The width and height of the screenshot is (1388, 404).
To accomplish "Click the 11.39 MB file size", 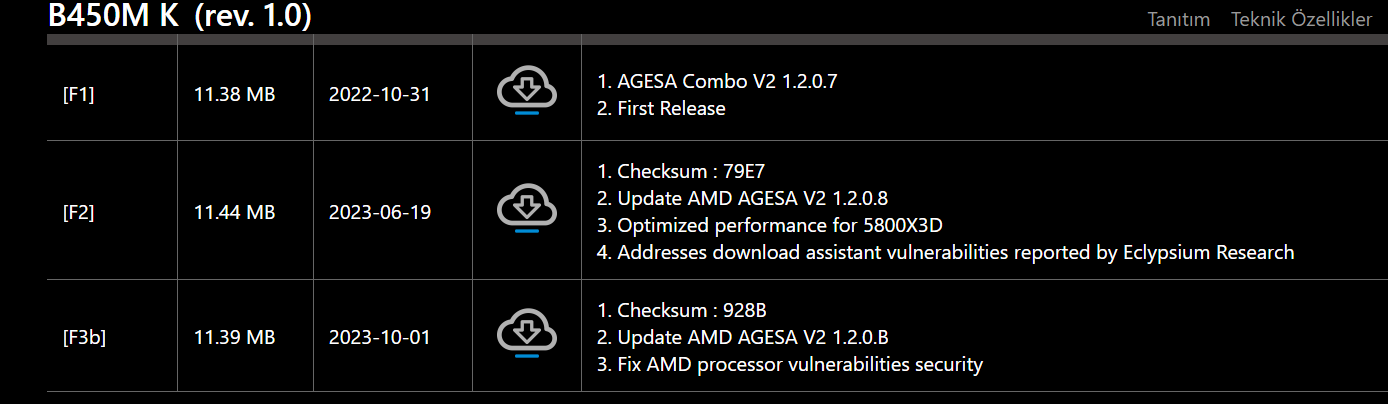I will click(234, 337).
